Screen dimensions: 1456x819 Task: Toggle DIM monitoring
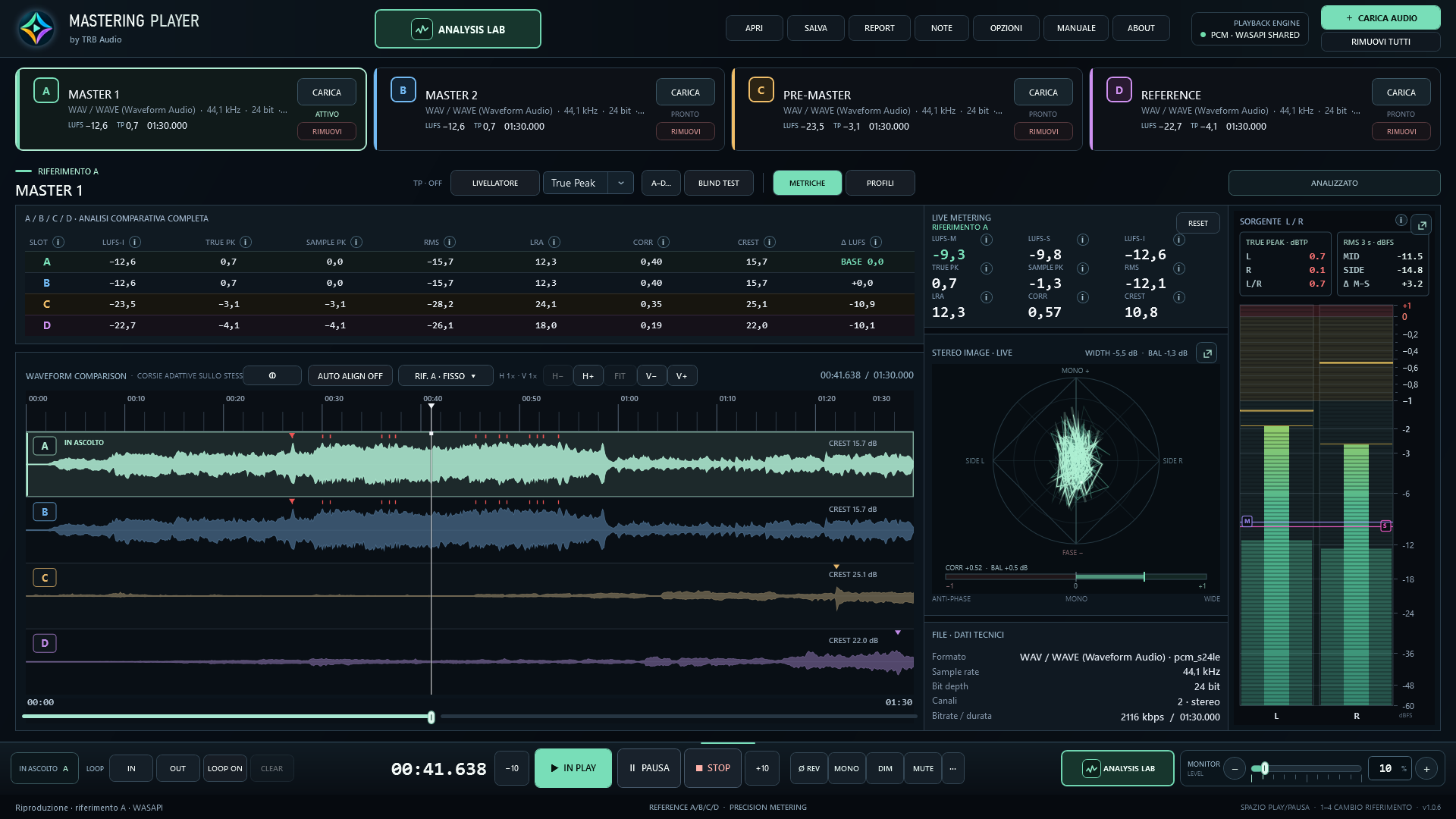(x=885, y=768)
